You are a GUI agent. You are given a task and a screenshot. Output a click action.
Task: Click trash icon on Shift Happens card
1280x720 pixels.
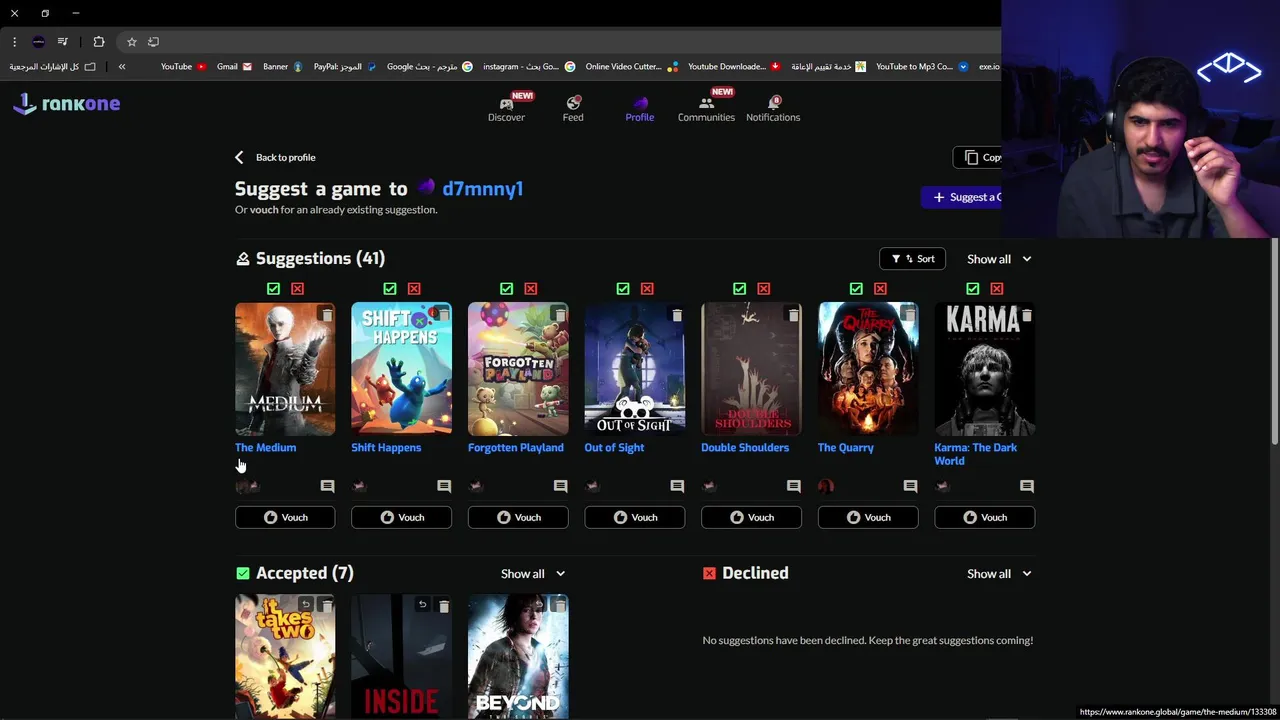[443, 315]
